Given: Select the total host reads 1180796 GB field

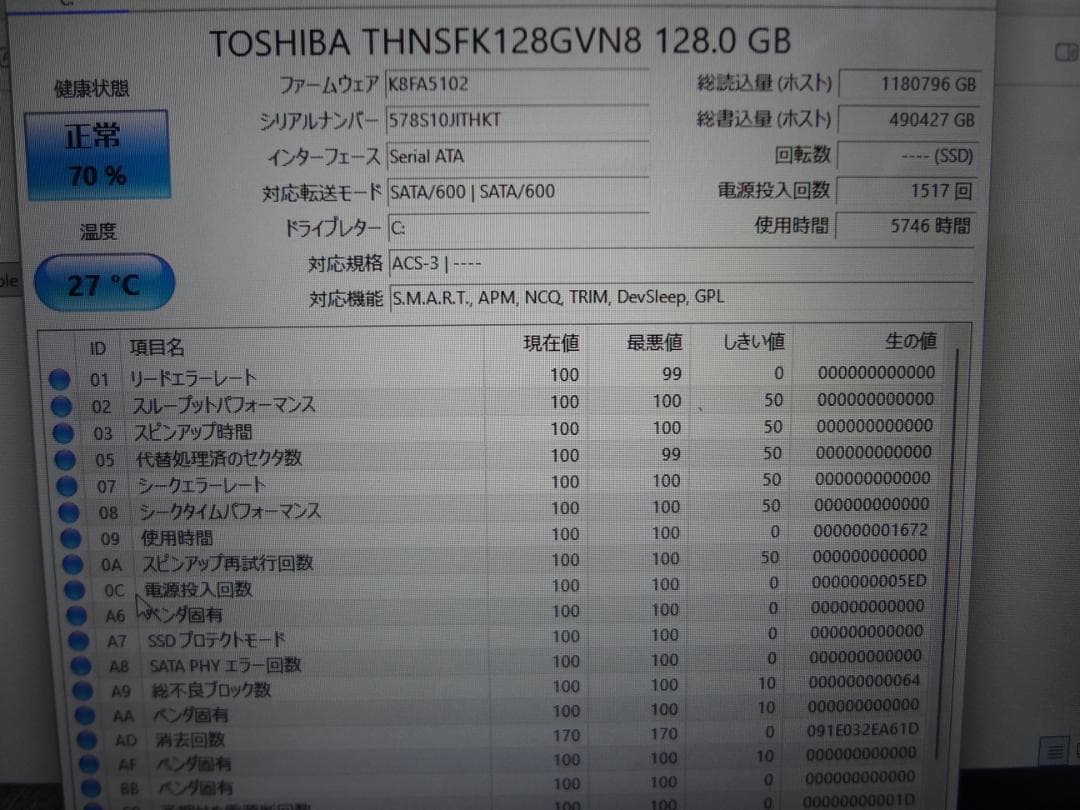Looking at the screenshot, I should tap(910, 84).
